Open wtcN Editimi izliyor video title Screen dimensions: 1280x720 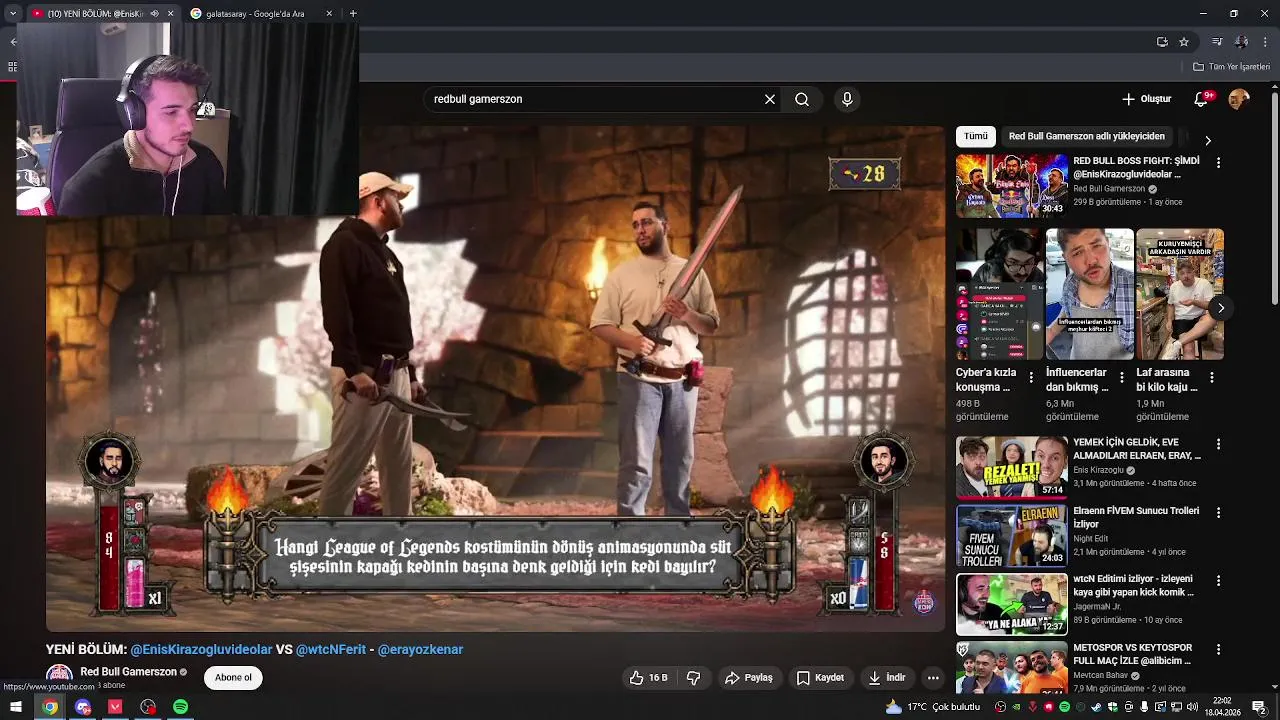click(1134, 585)
